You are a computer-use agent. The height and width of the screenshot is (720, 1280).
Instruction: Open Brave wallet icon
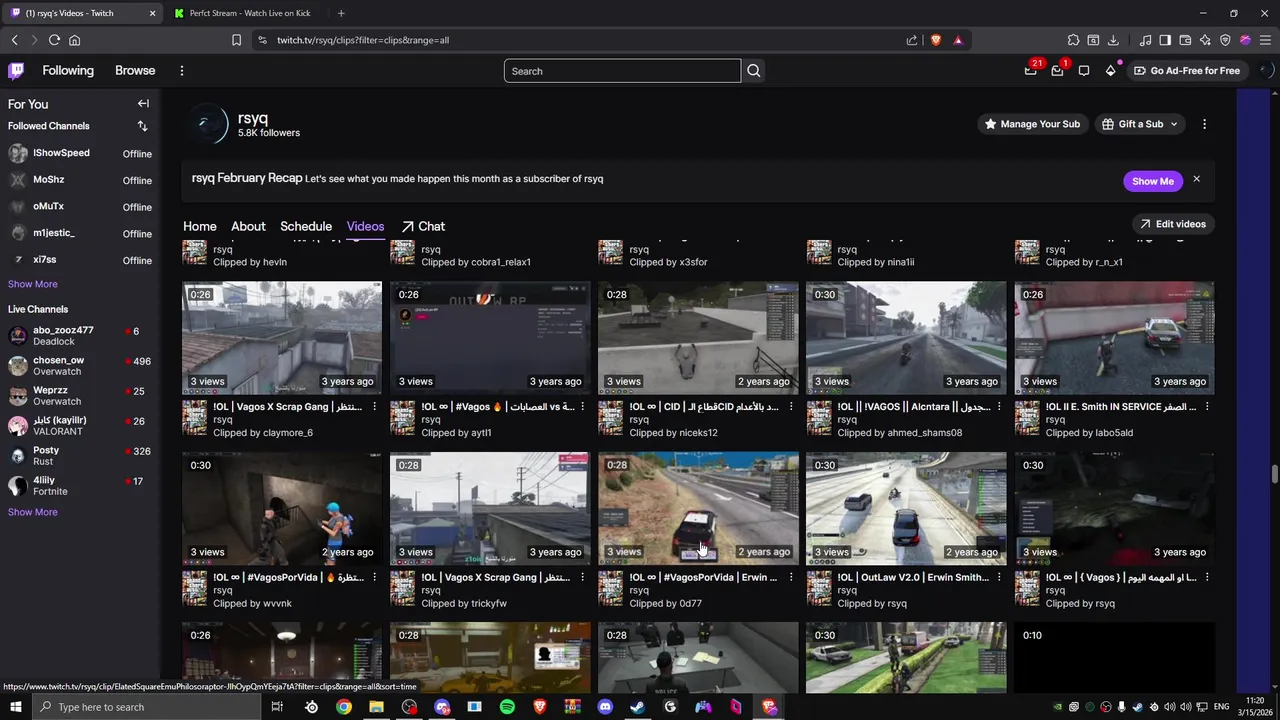1185,40
